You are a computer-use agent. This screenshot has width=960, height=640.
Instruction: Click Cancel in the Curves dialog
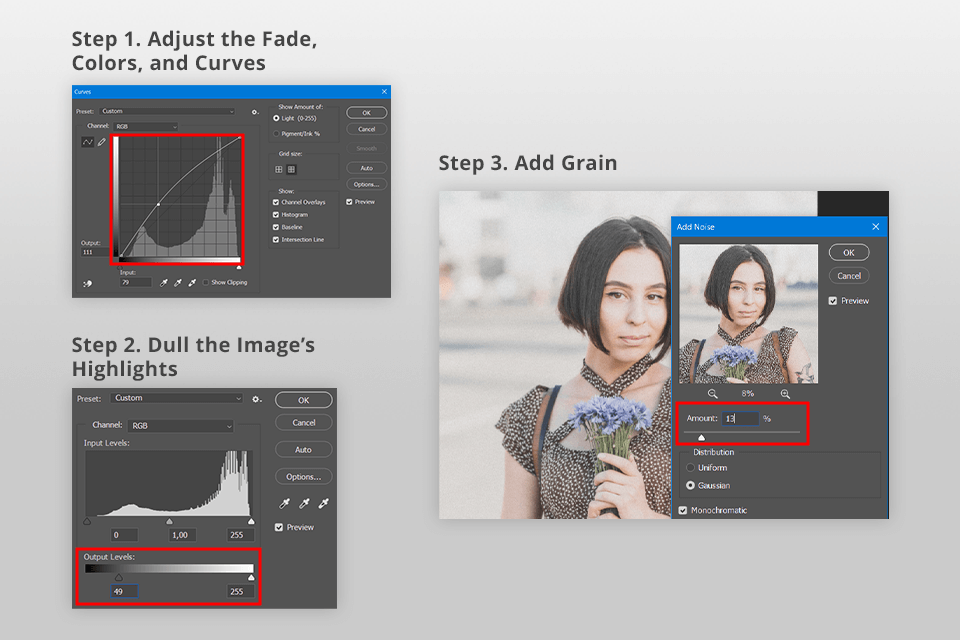(x=367, y=129)
